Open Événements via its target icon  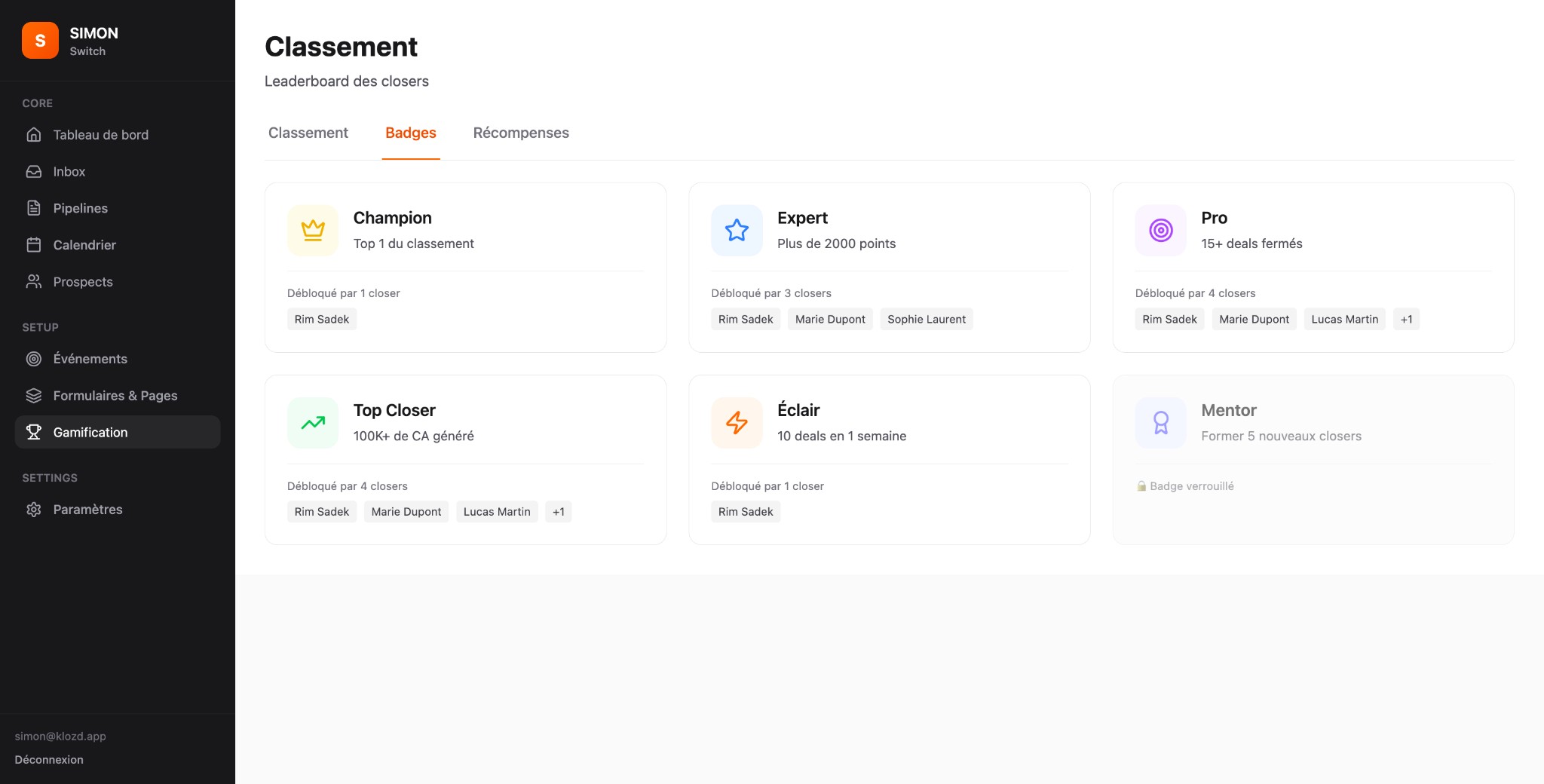[x=35, y=359]
